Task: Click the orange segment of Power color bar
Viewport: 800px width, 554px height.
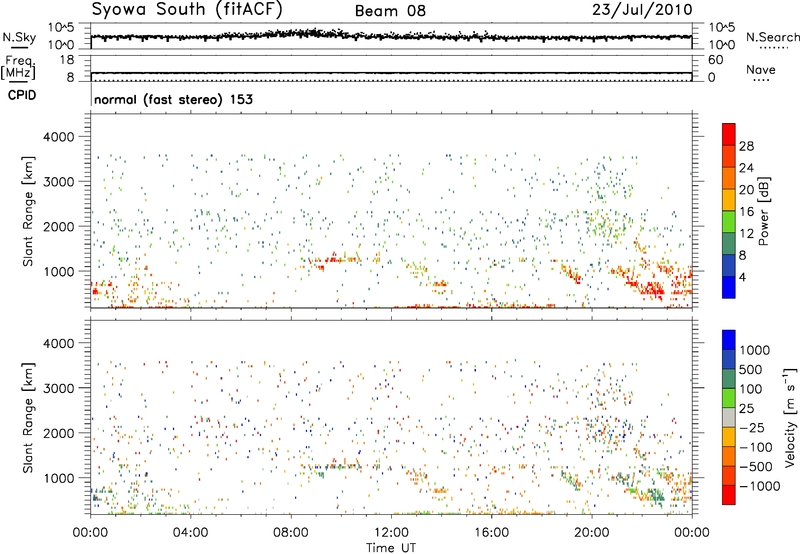Action: coord(729,179)
